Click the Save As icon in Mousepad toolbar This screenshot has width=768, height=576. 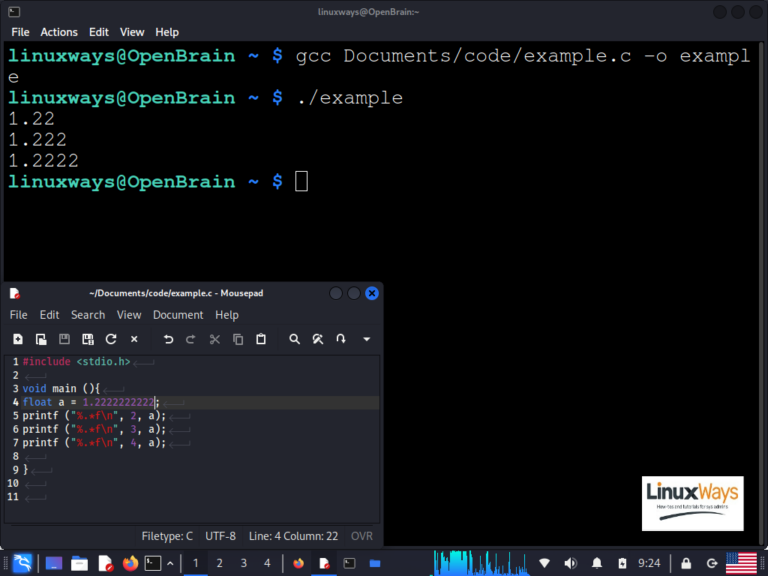88,339
